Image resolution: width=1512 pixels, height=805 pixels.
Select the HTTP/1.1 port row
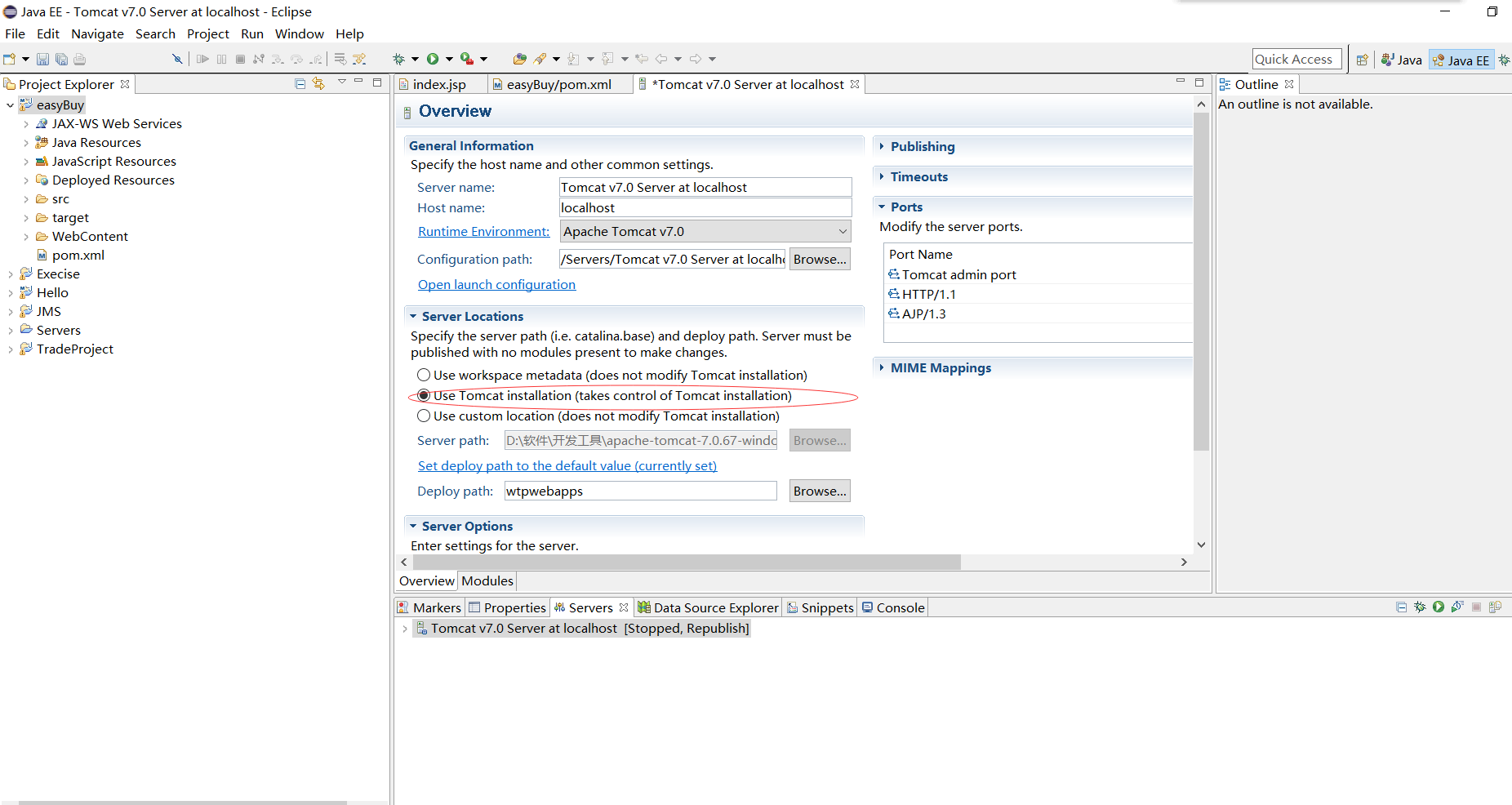click(1038, 294)
